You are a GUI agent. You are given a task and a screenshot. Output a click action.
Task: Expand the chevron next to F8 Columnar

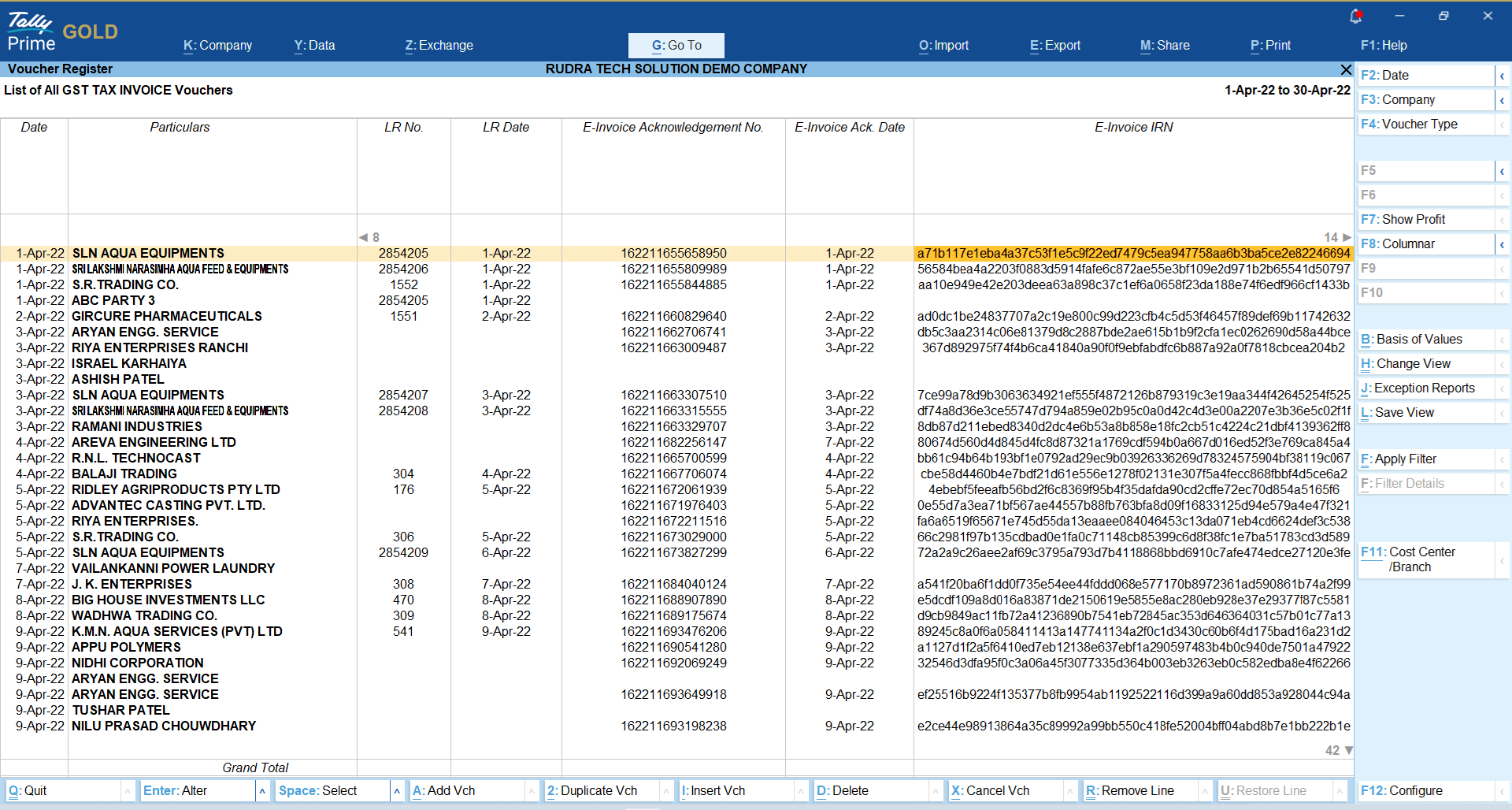[1502, 244]
